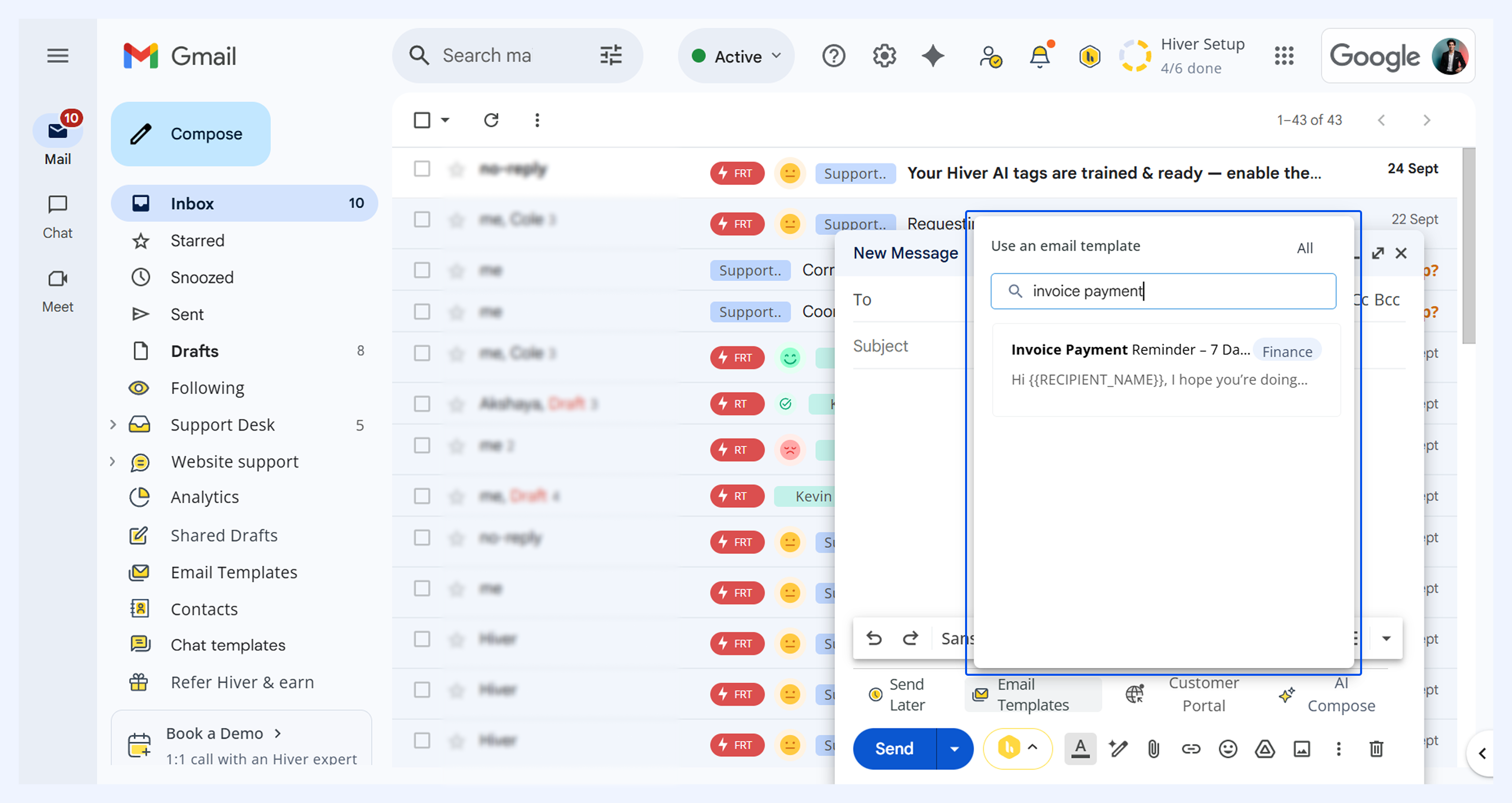Open the notifications bell icon

pos(1040,56)
